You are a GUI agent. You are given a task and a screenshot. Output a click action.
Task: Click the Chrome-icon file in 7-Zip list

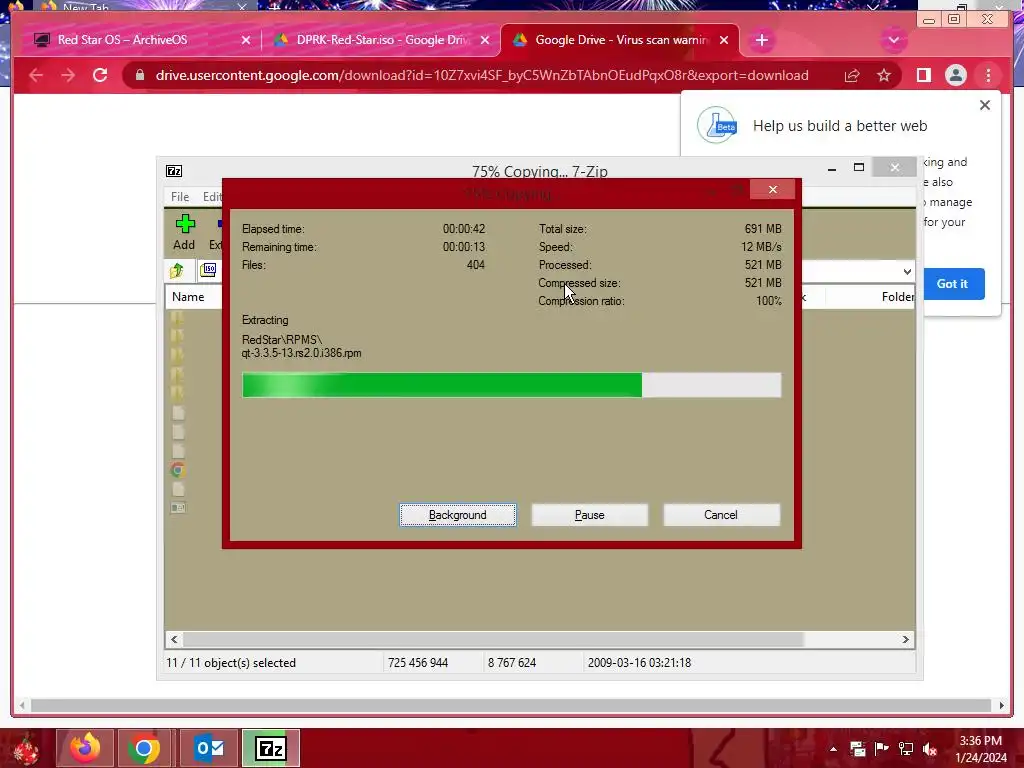(178, 470)
